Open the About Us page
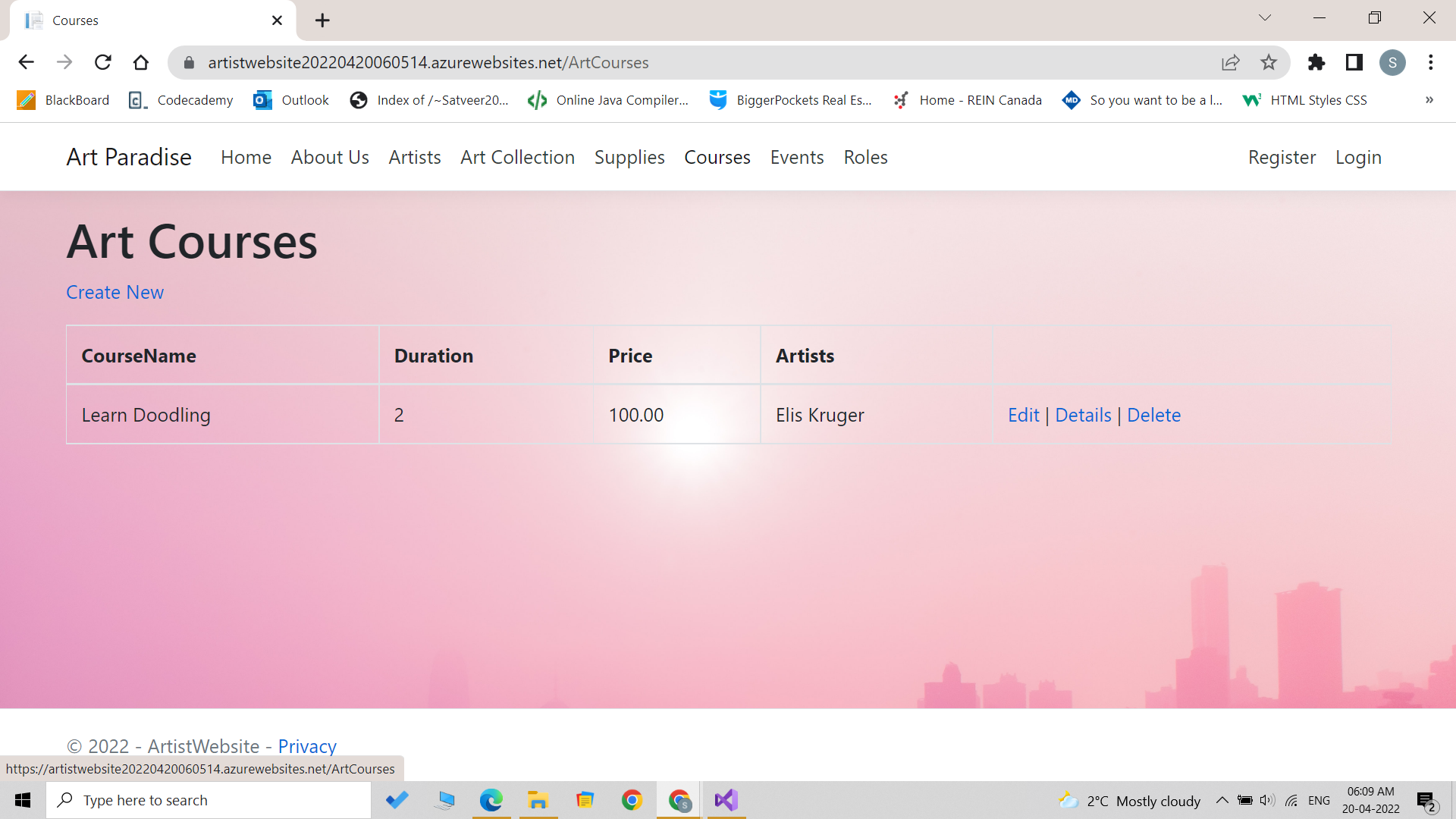The image size is (1456, 819). point(330,157)
